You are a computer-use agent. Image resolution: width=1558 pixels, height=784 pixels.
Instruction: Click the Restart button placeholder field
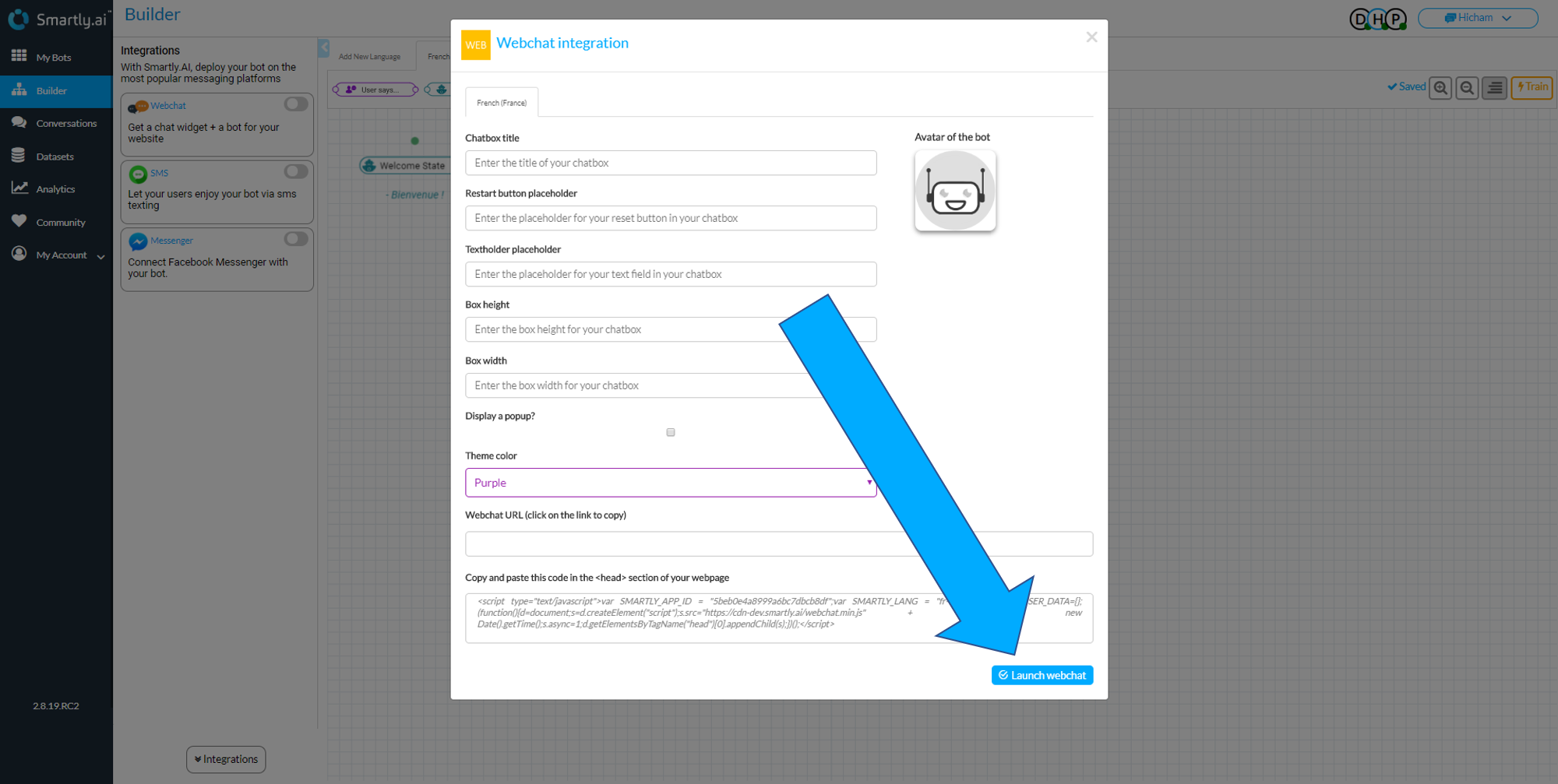click(671, 218)
